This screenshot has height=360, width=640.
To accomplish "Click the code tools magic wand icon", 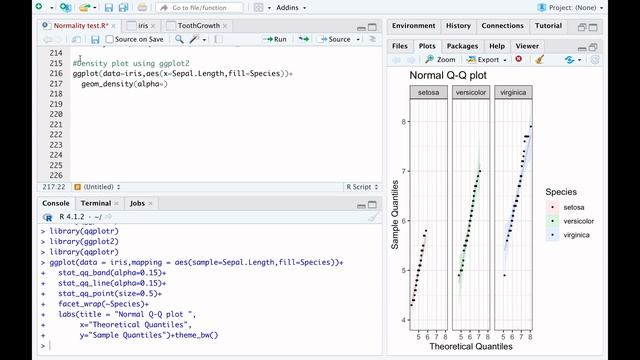I will coord(194,39).
